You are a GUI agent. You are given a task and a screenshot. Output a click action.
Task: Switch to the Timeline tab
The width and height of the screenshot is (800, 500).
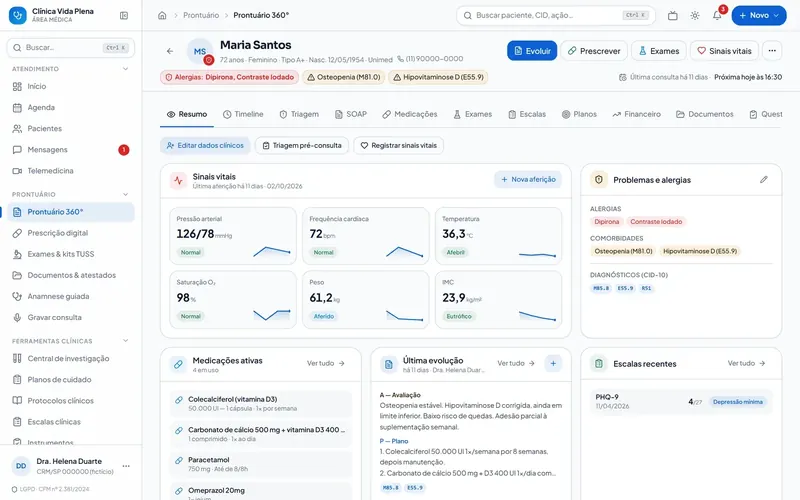pyautogui.click(x=243, y=114)
